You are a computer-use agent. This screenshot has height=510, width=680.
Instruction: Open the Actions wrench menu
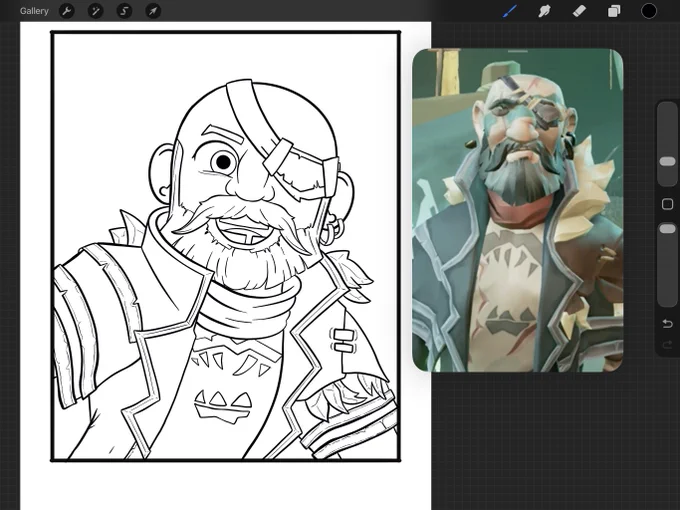pyautogui.click(x=66, y=11)
